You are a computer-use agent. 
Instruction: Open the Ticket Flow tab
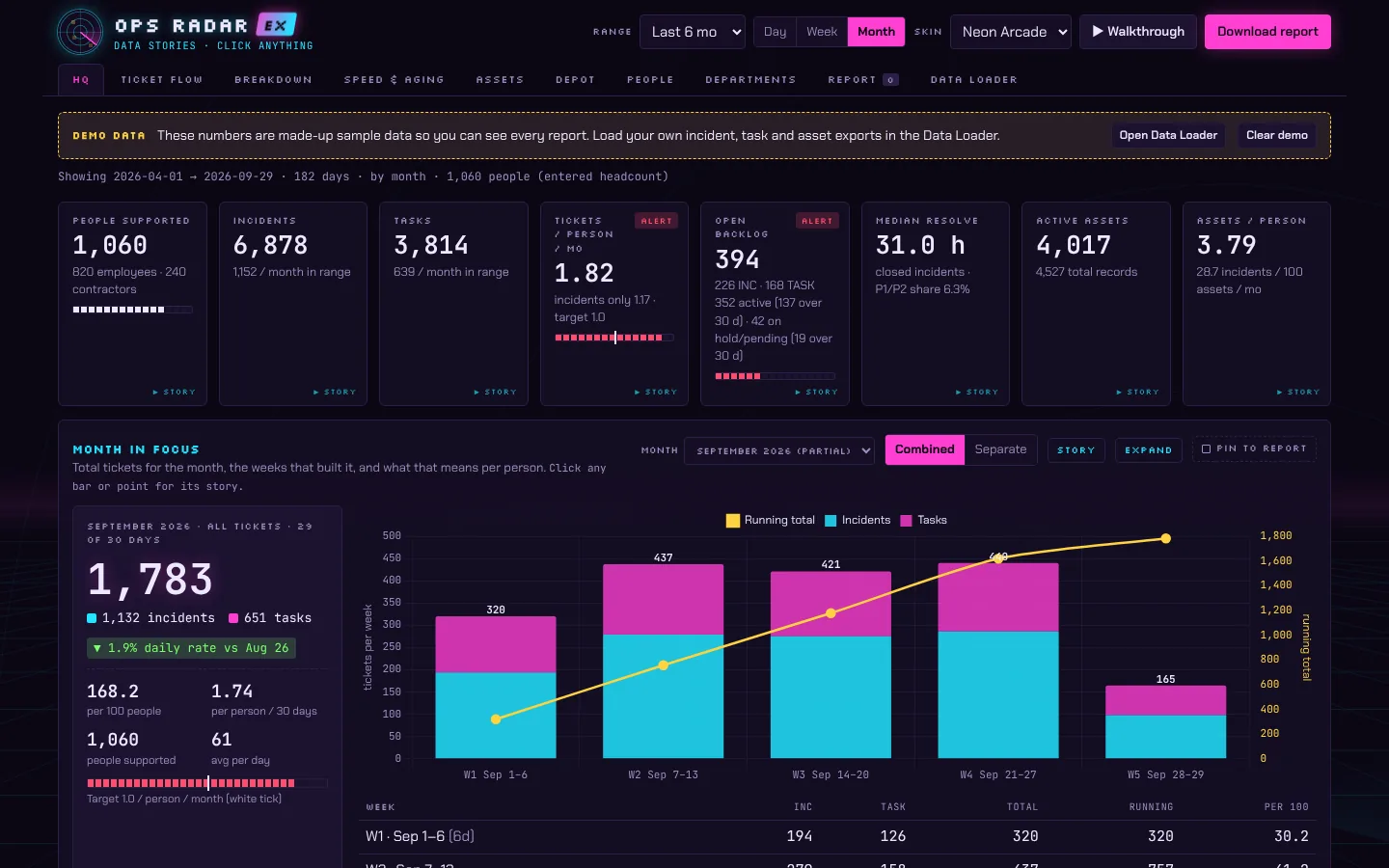point(162,80)
